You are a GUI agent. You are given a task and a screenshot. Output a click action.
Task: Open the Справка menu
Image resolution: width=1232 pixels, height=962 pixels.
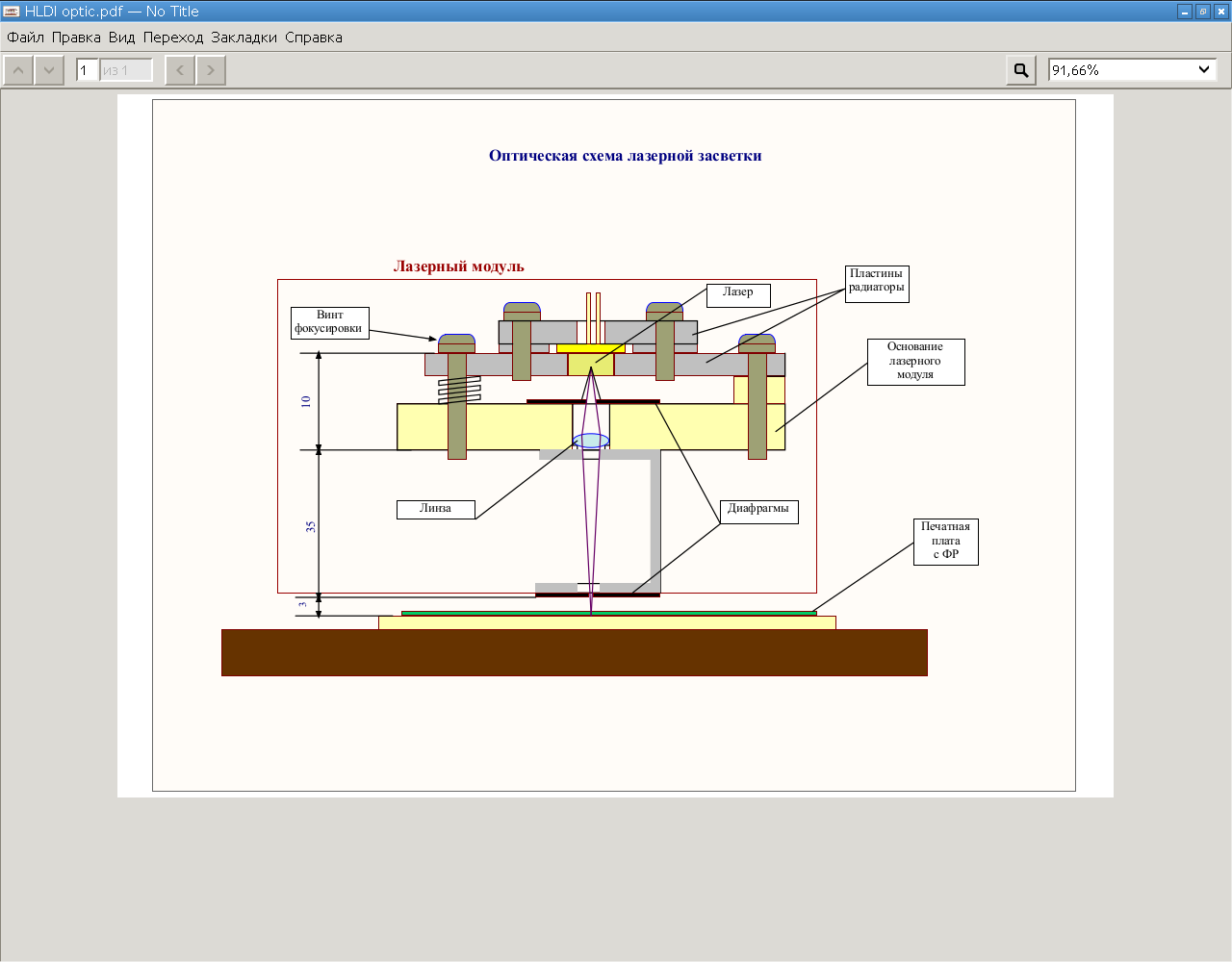314,38
